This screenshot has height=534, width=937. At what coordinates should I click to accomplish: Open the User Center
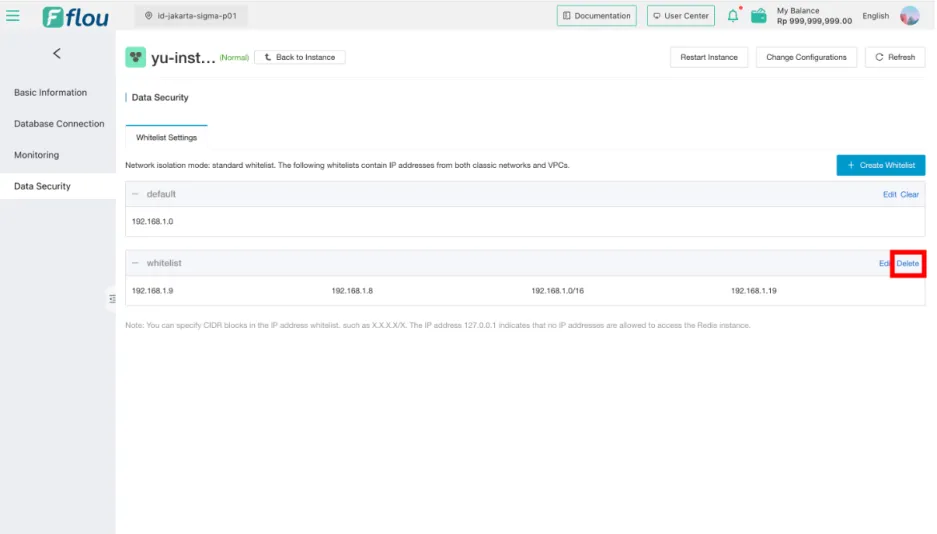681,16
